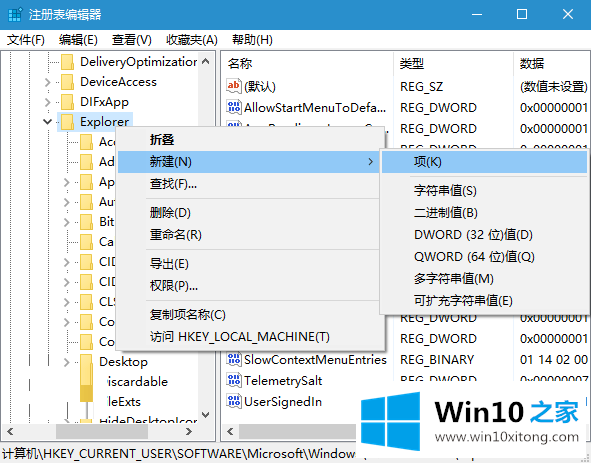591x463 pixels.
Task: Collapse the Explorer tree node
Action: pos(47,121)
